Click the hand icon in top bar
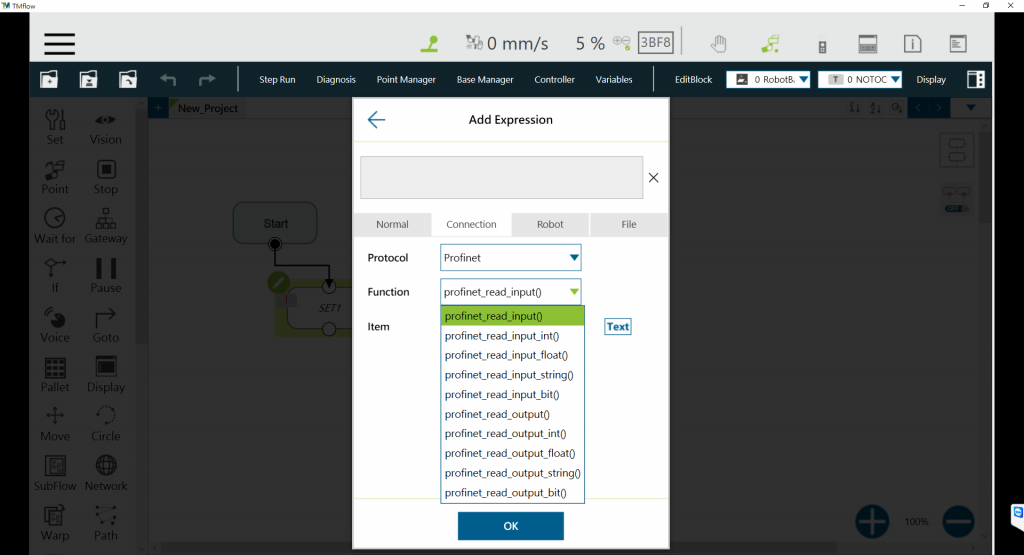 pyautogui.click(x=718, y=44)
